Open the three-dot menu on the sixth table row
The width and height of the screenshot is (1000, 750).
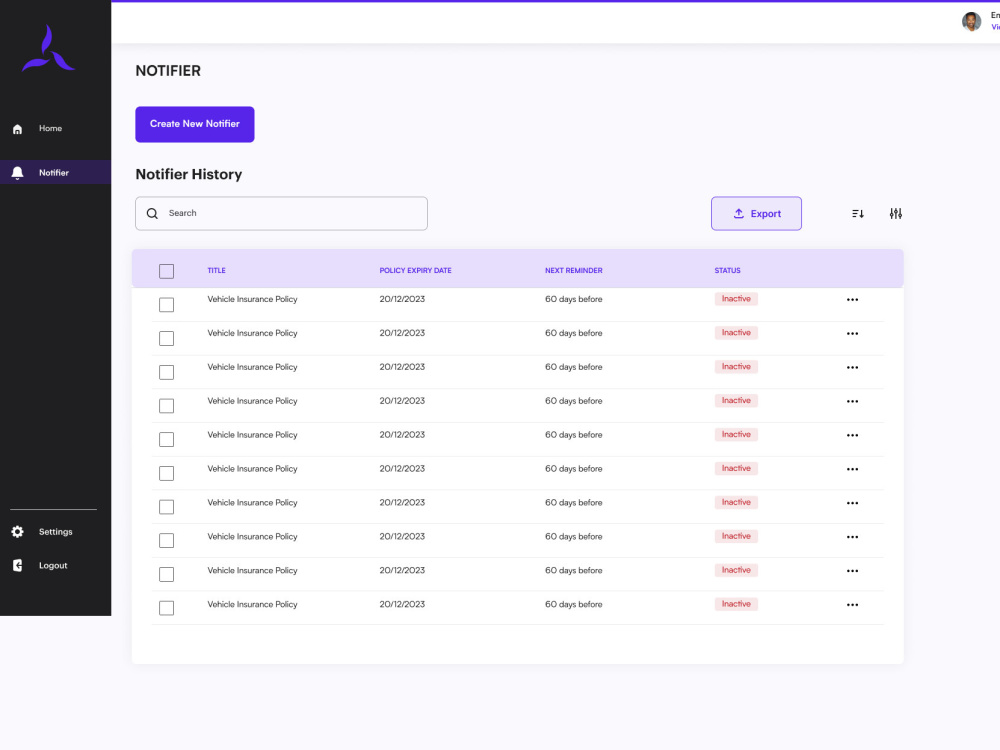[x=852, y=469]
